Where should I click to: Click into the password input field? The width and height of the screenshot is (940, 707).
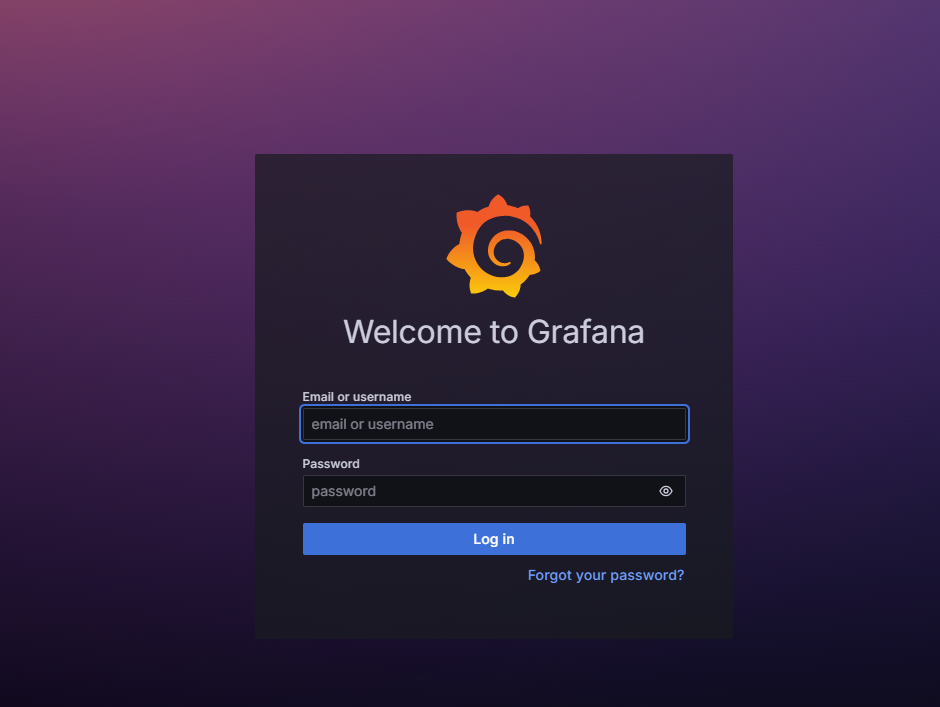[494, 491]
